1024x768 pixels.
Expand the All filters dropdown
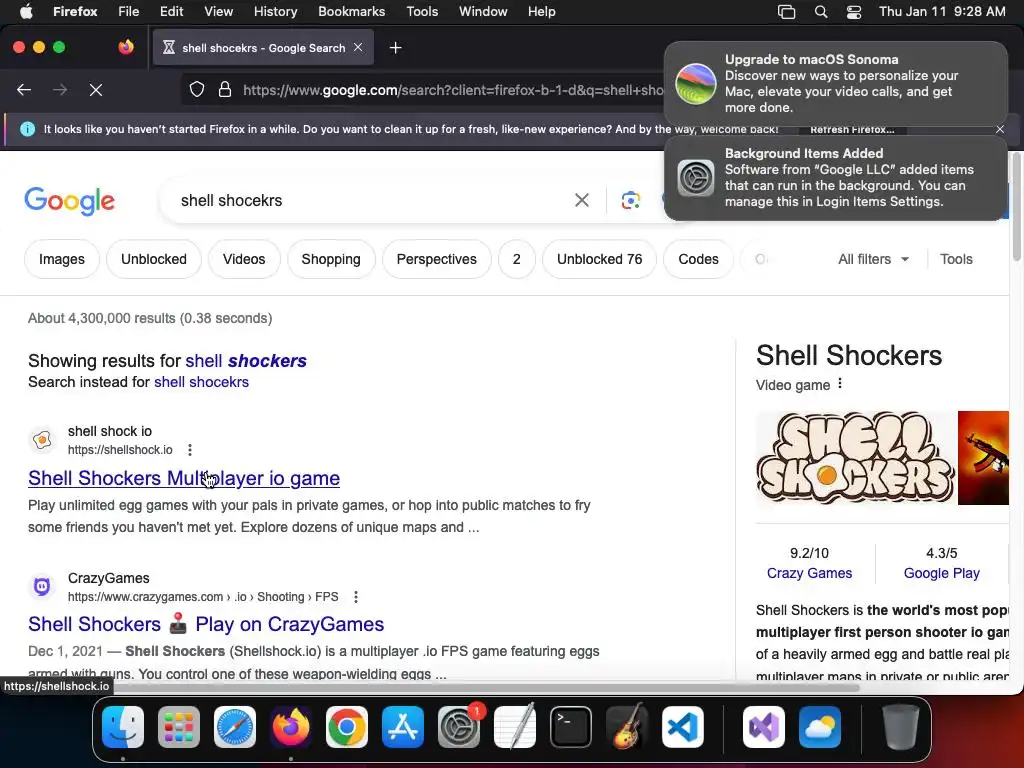(873, 259)
